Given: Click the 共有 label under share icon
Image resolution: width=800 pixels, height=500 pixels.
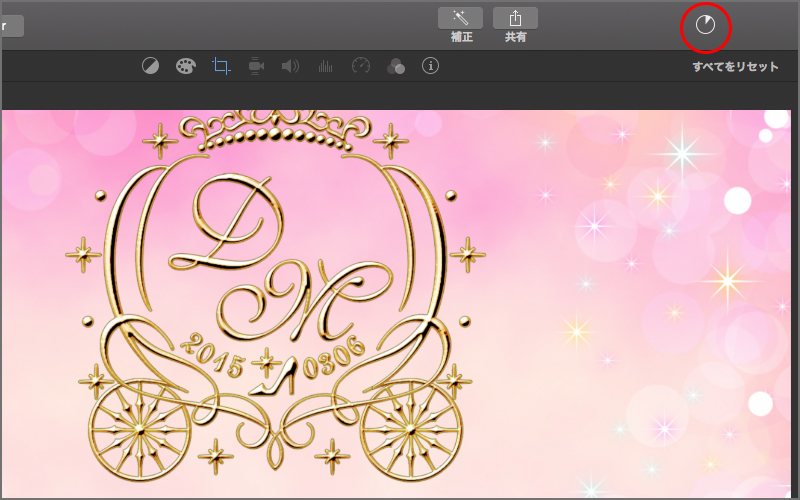Looking at the screenshot, I should click(x=516, y=38).
